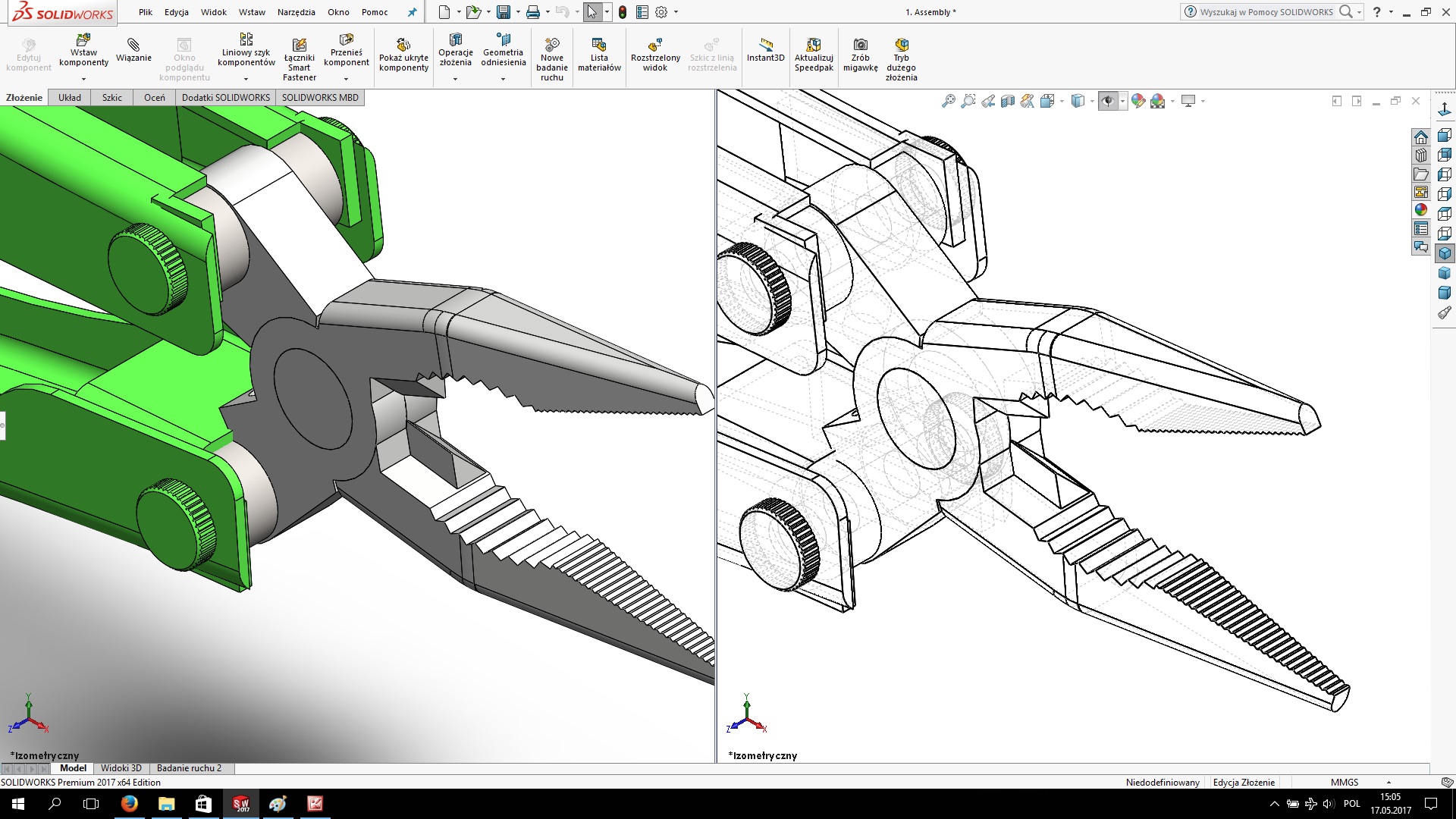Click Rozstrzelony widok icon
The image size is (1456, 819).
[655, 45]
